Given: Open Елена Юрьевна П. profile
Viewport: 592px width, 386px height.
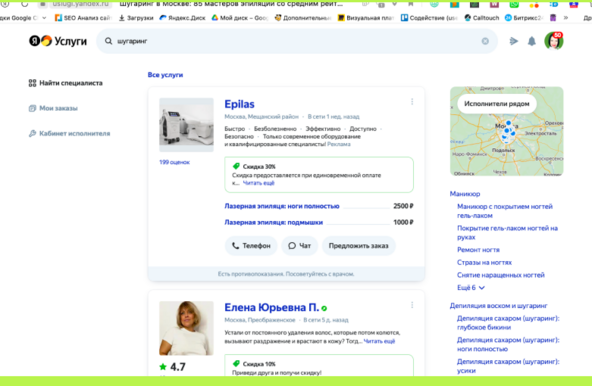Looking at the screenshot, I should [271, 307].
